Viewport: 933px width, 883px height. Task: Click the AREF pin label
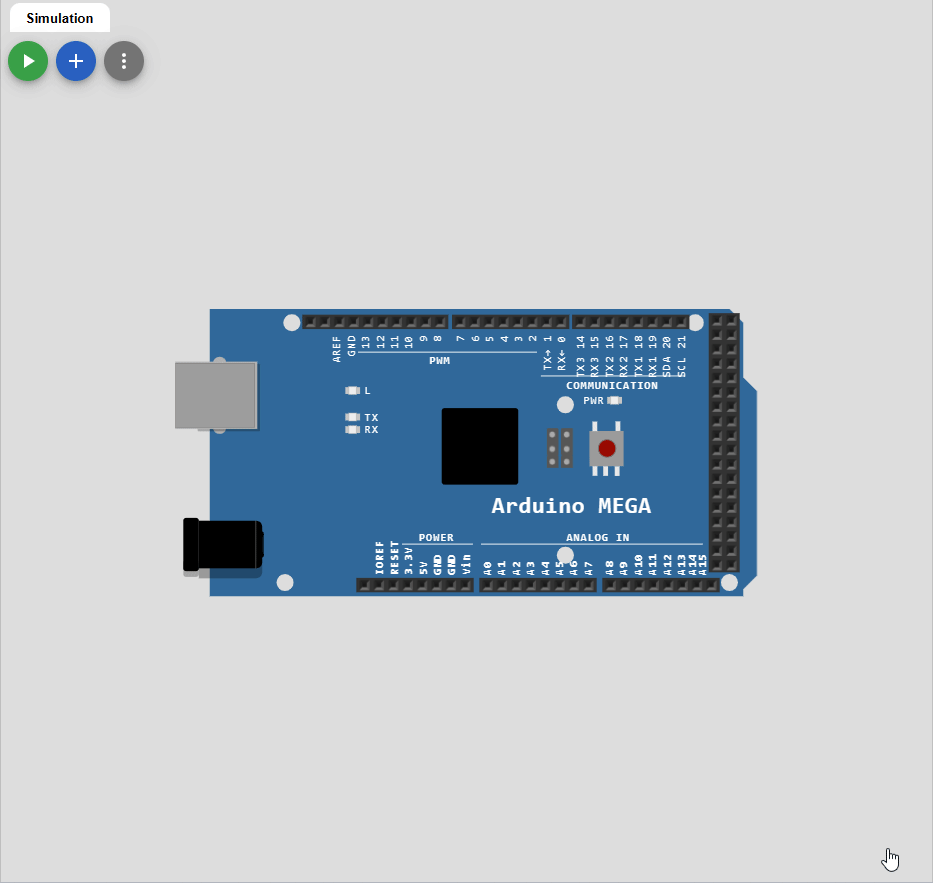(x=337, y=349)
